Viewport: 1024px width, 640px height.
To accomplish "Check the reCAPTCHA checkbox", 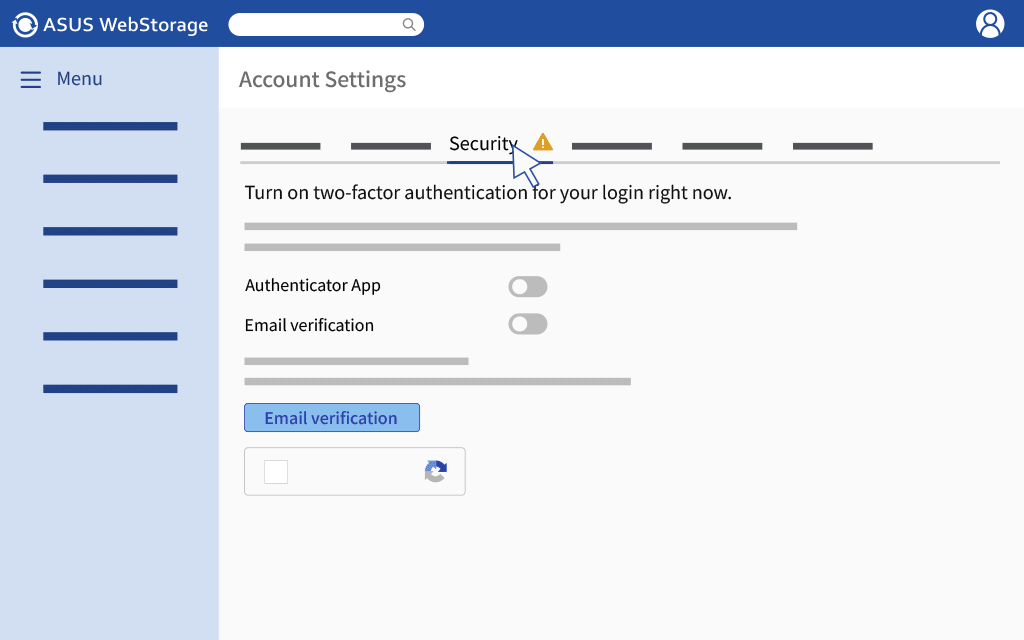I will [x=276, y=472].
